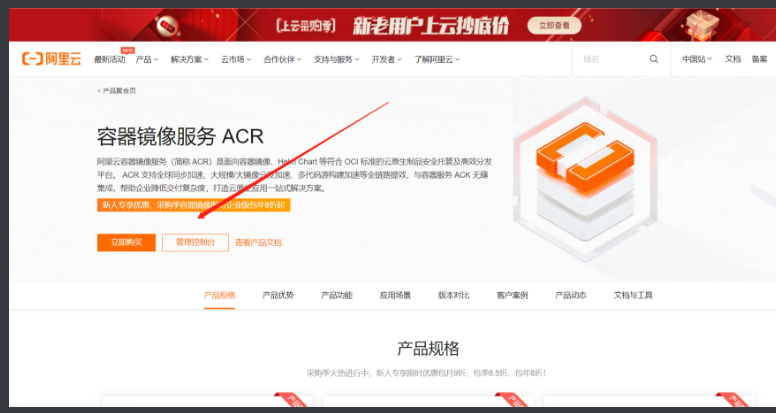Expand the 中国站 region dropdown

pyautogui.click(x=697, y=59)
